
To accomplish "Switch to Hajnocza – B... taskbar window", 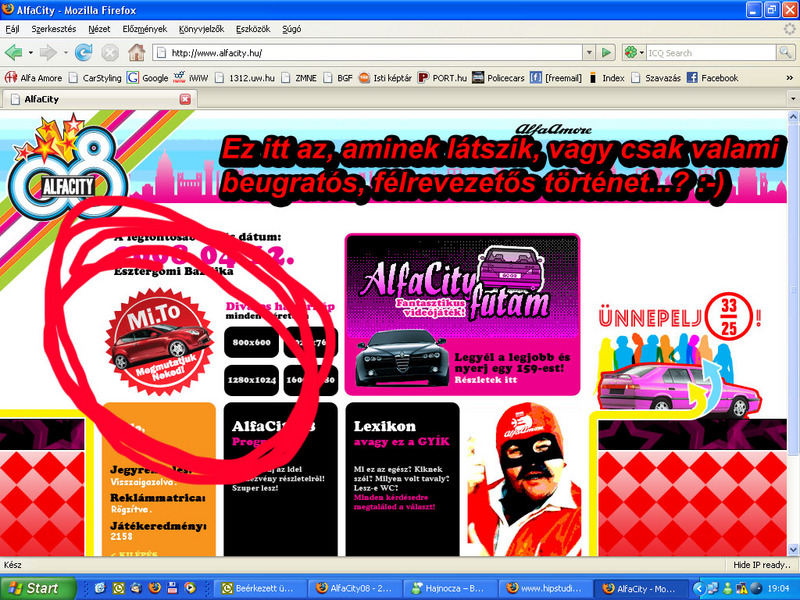I will [450, 589].
